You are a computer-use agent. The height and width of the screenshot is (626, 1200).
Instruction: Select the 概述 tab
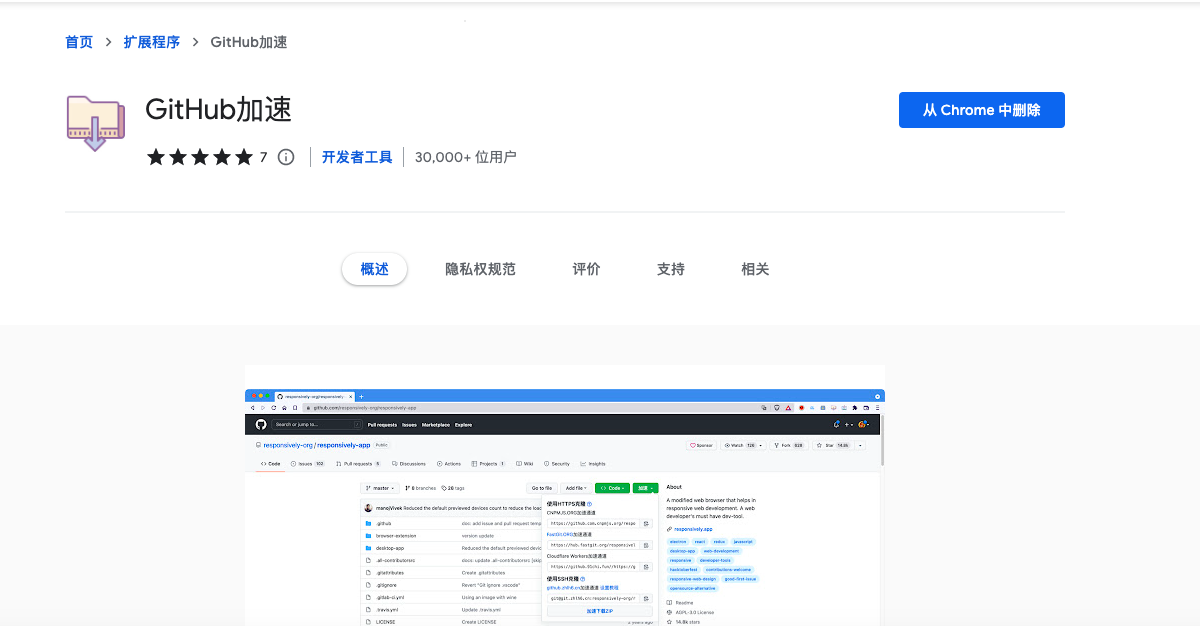[x=374, y=269]
